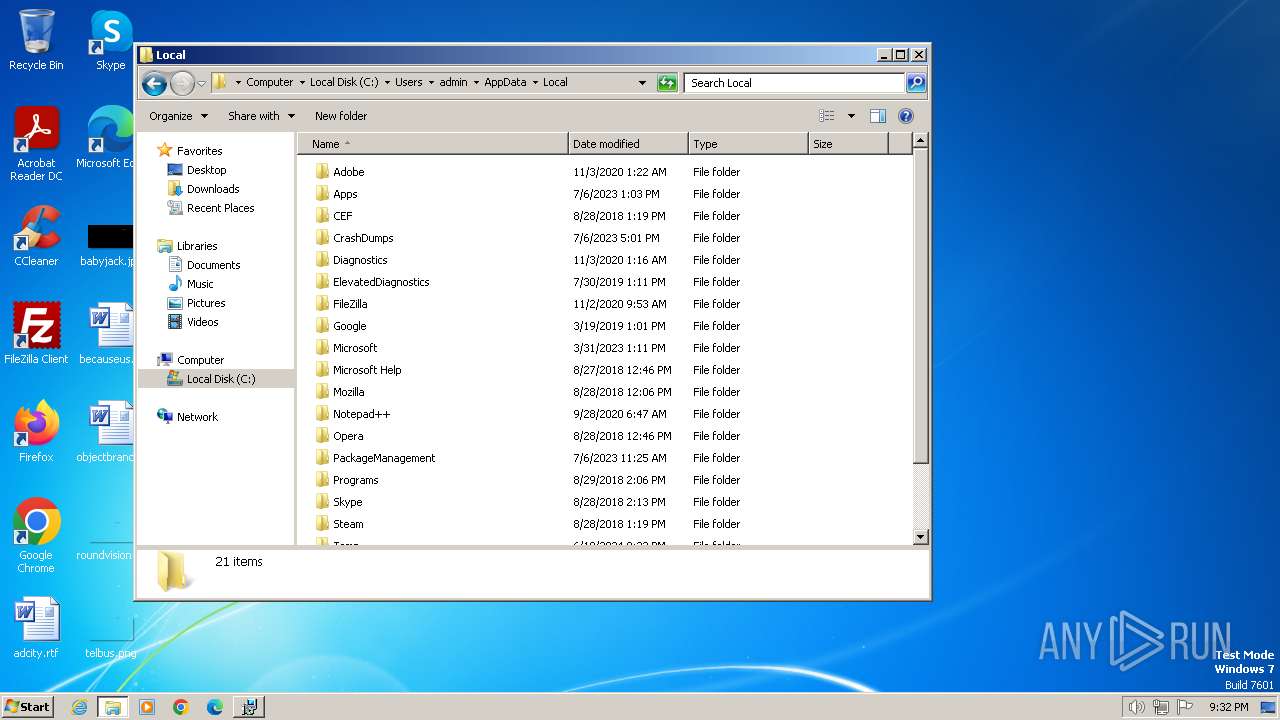Image resolution: width=1280 pixels, height=720 pixels.
Task: Select Favorites in navigation pane
Action: [x=199, y=151]
